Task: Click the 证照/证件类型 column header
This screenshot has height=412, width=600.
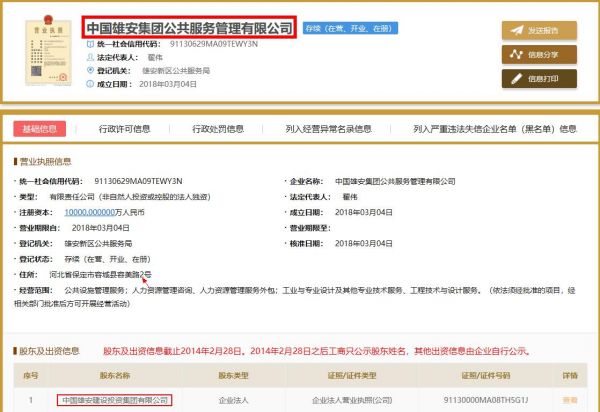Action: coord(352,376)
